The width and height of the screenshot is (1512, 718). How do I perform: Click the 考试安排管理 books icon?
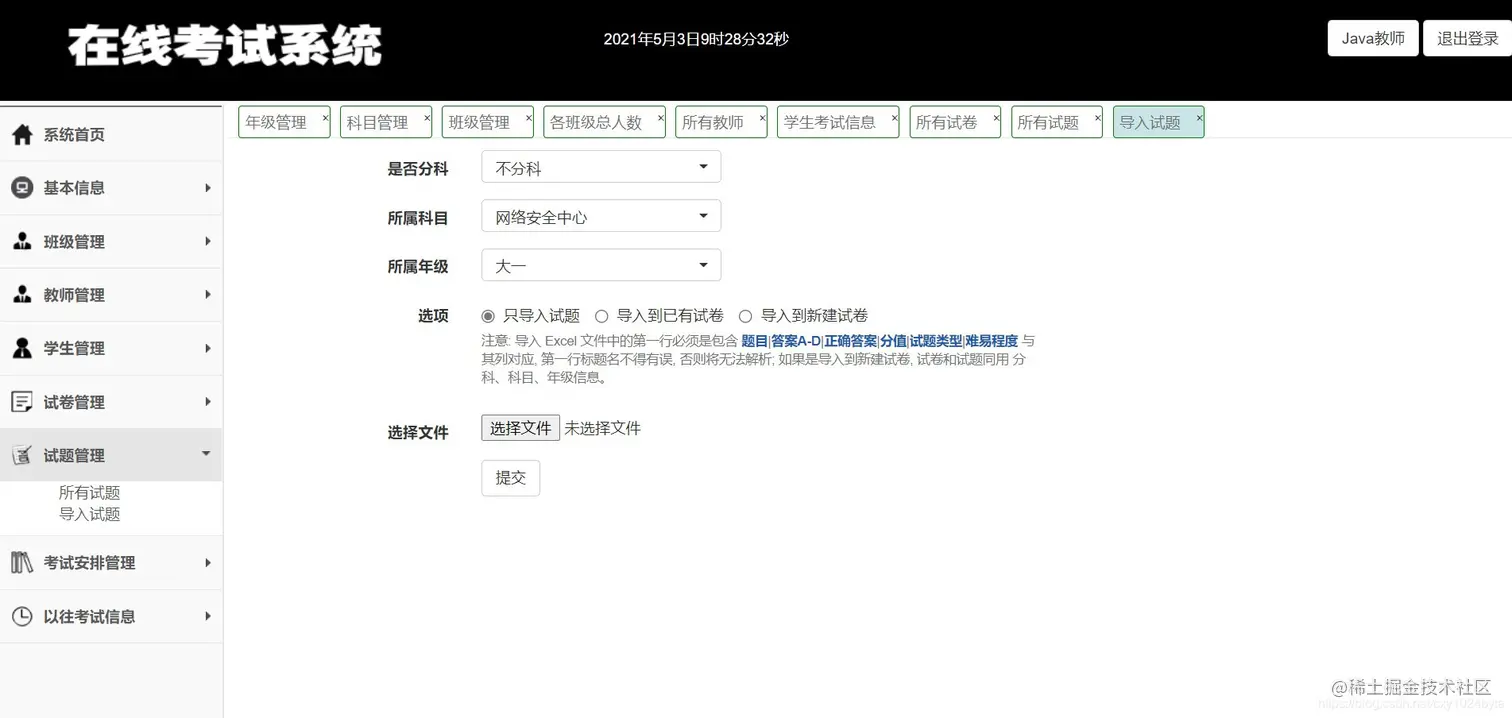point(22,563)
